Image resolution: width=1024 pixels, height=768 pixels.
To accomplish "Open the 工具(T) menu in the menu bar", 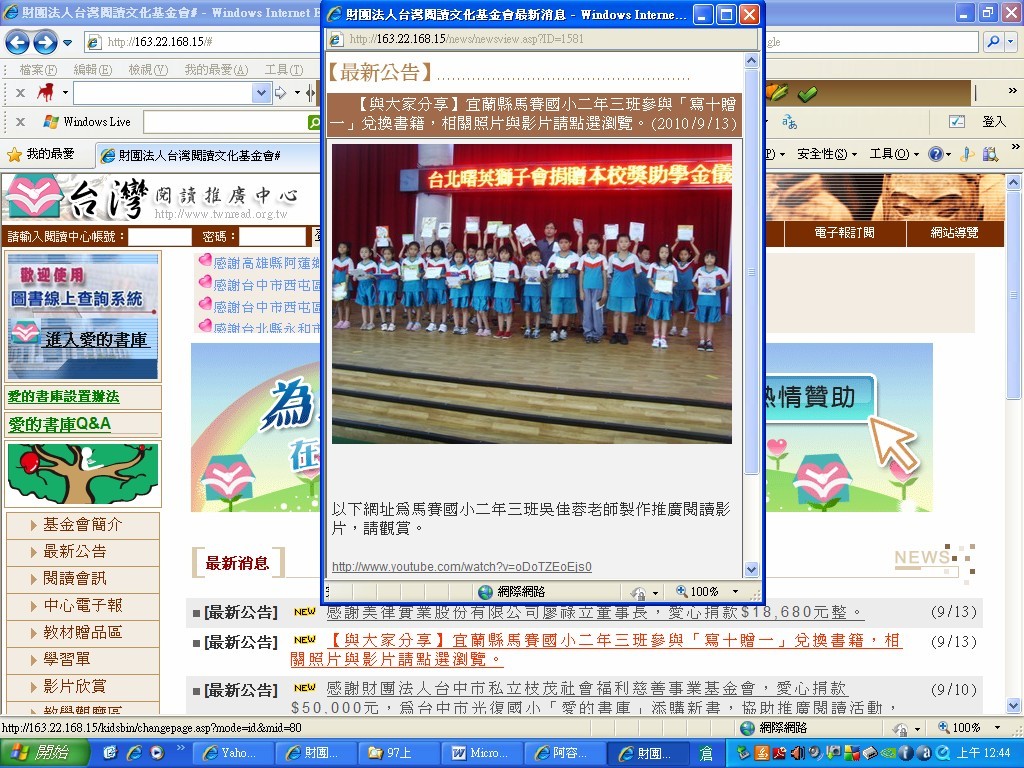I will [x=284, y=69].
